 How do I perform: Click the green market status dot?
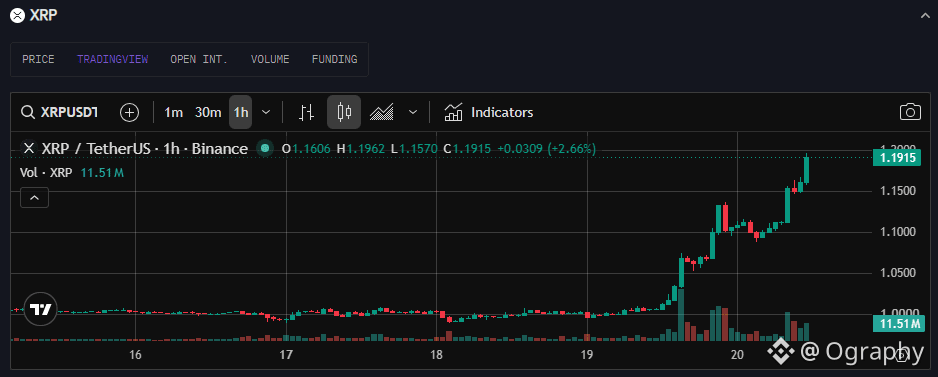(x=264, y=148)
